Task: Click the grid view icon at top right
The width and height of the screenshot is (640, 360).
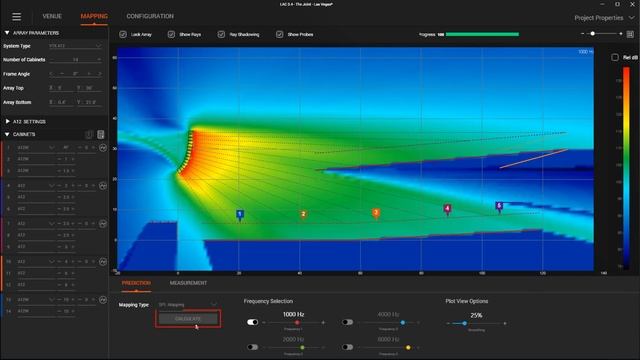Action: (630, 34)
